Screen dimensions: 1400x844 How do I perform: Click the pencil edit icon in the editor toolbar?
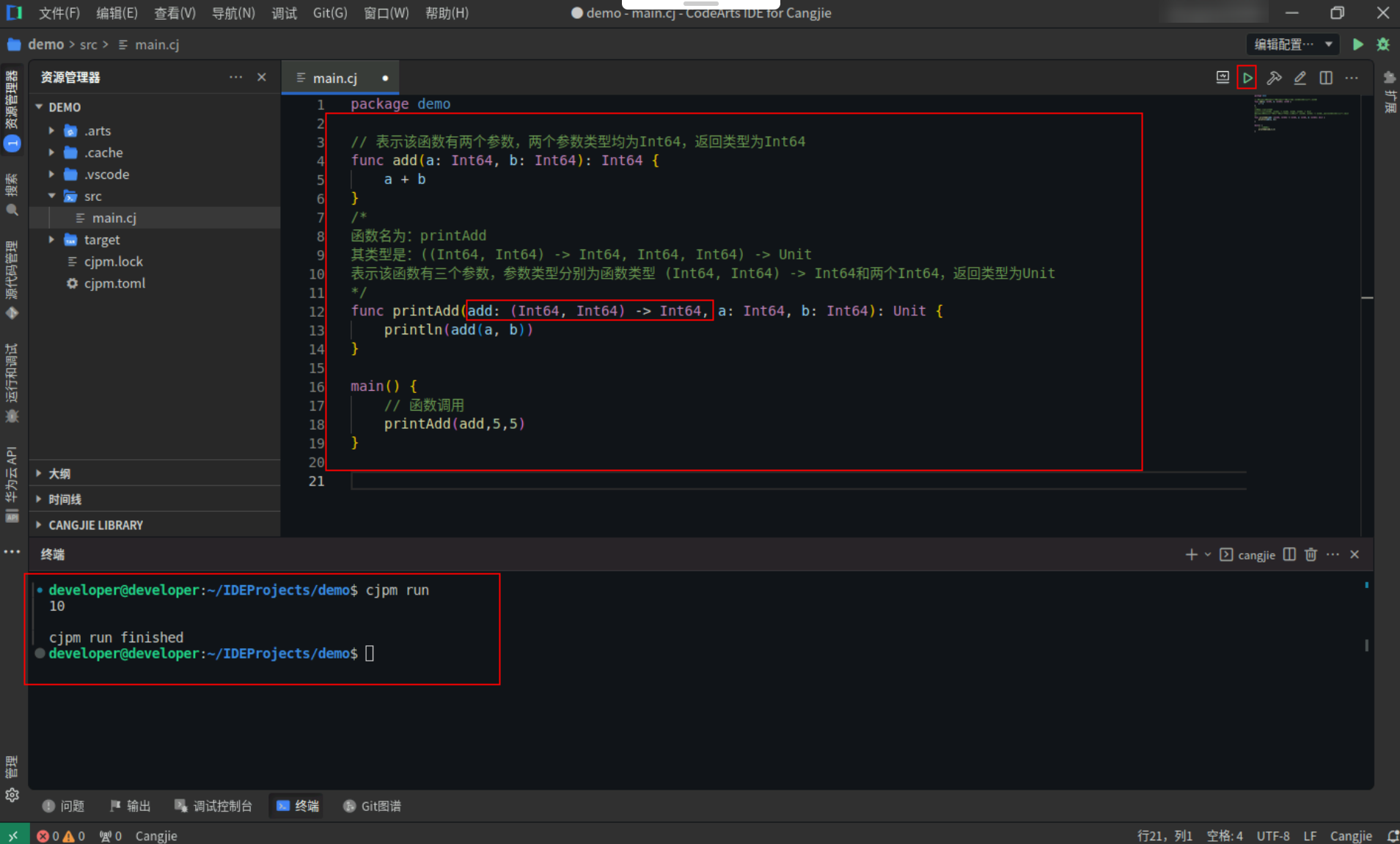pos(1300,78)
